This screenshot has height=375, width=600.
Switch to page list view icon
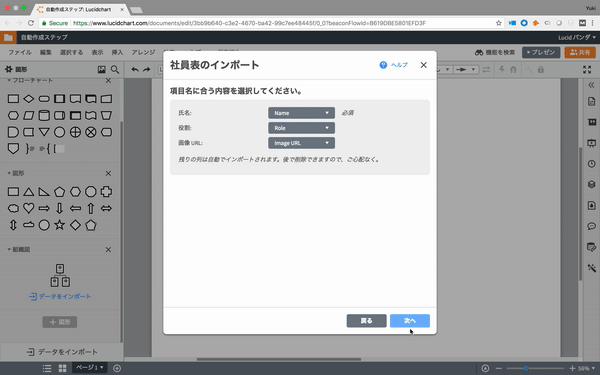[x=47, y=368]
